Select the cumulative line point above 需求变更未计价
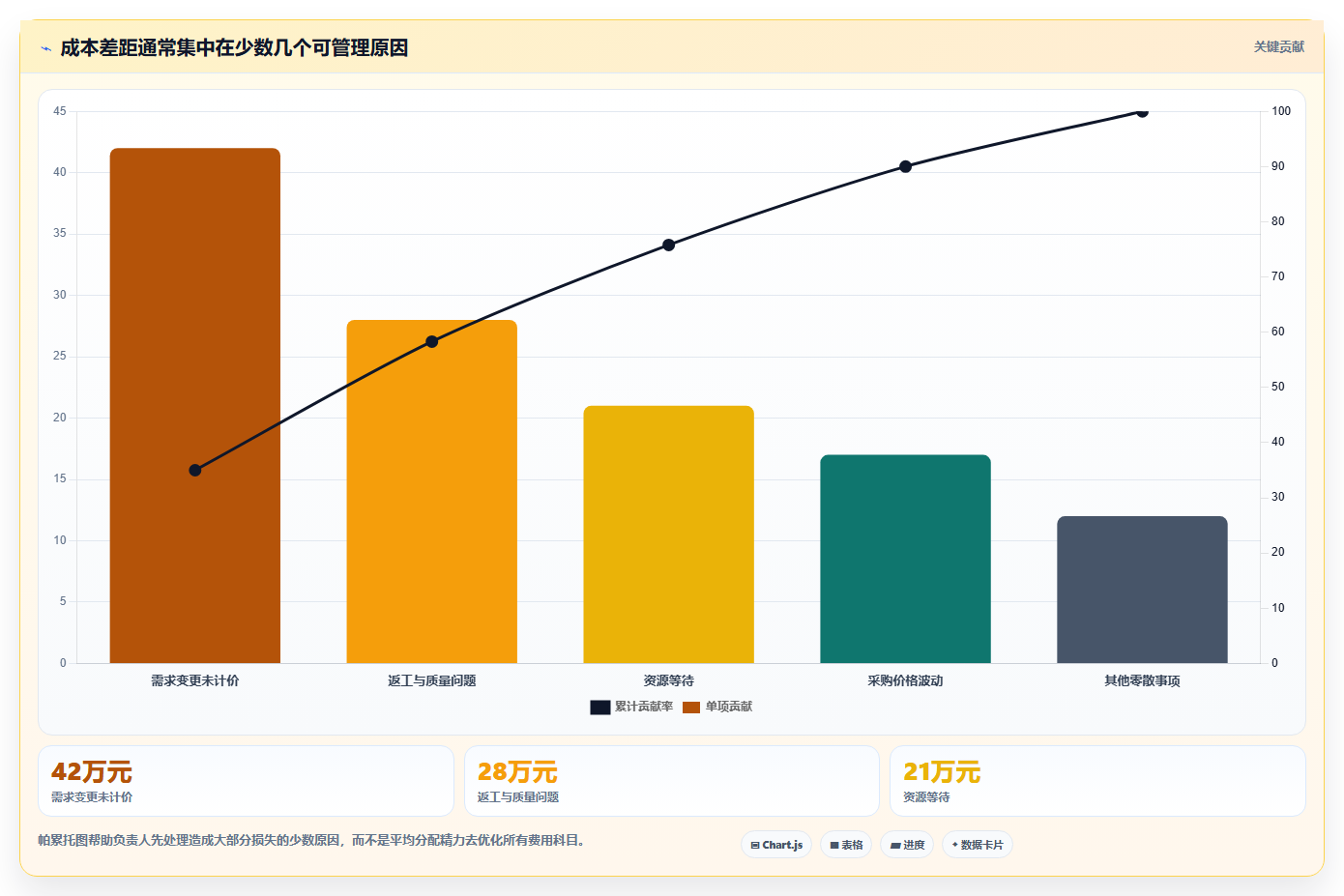Screen dimensions: 1344x896 coord(195,470)
